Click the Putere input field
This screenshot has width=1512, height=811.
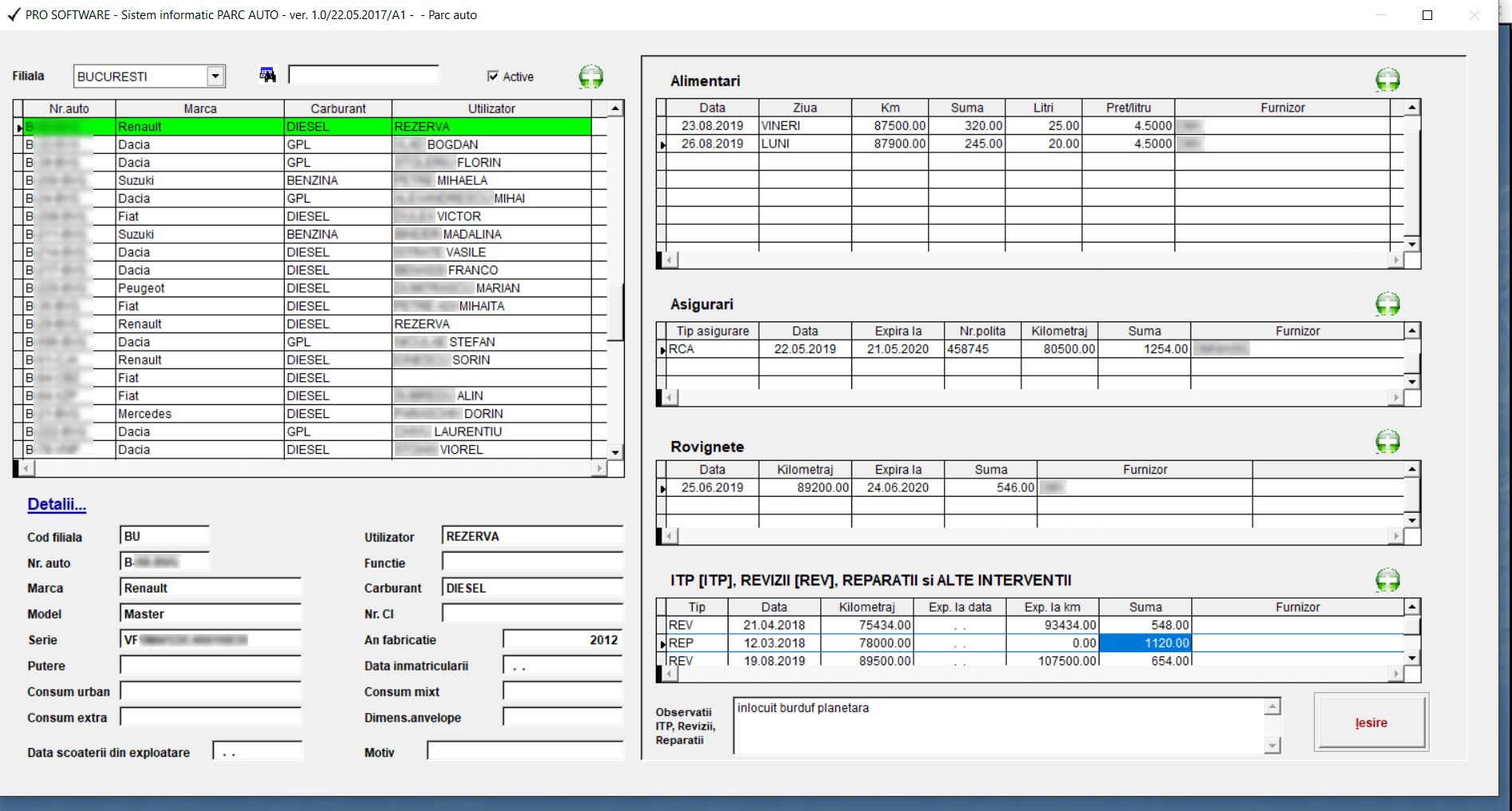(211, 666)
